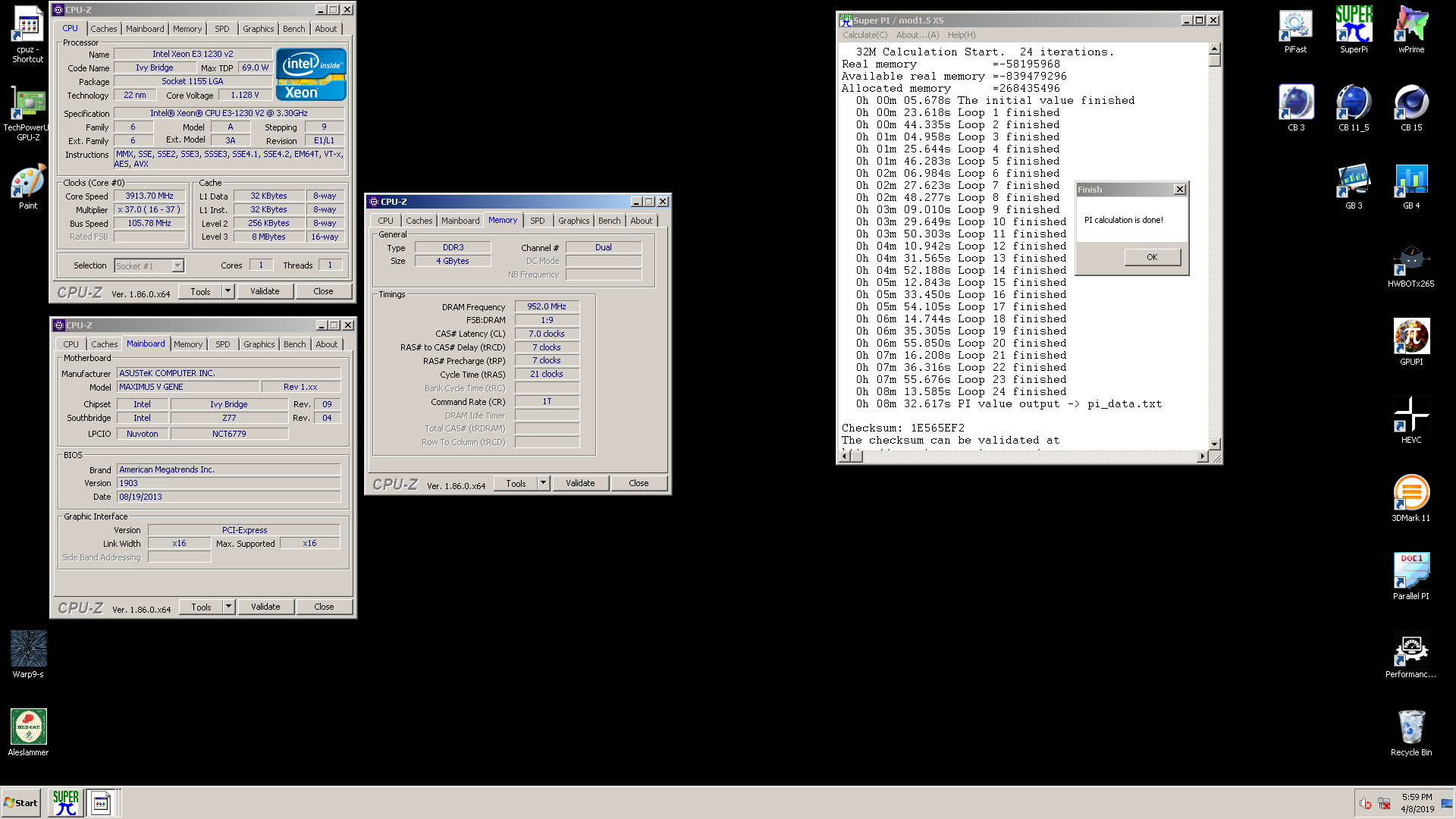Image resolution: width=1456 pixels, height=819 pixels.
Task: Switch to Graphics tab in Mainboard CPU-Z window
Action: pyautogui.click(x=259, y=344)
